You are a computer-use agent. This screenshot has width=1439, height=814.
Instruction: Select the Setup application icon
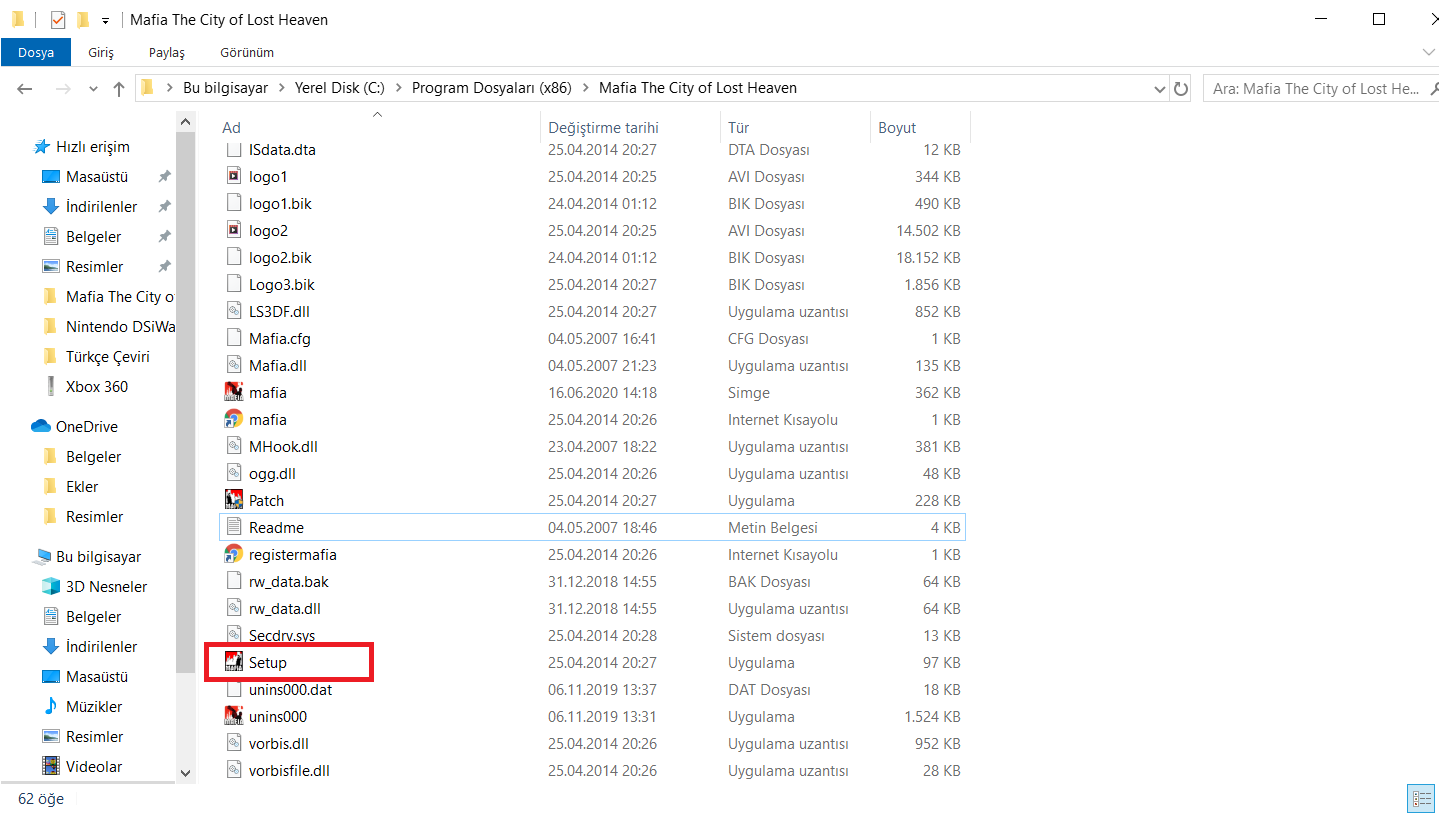coord(234,662)
